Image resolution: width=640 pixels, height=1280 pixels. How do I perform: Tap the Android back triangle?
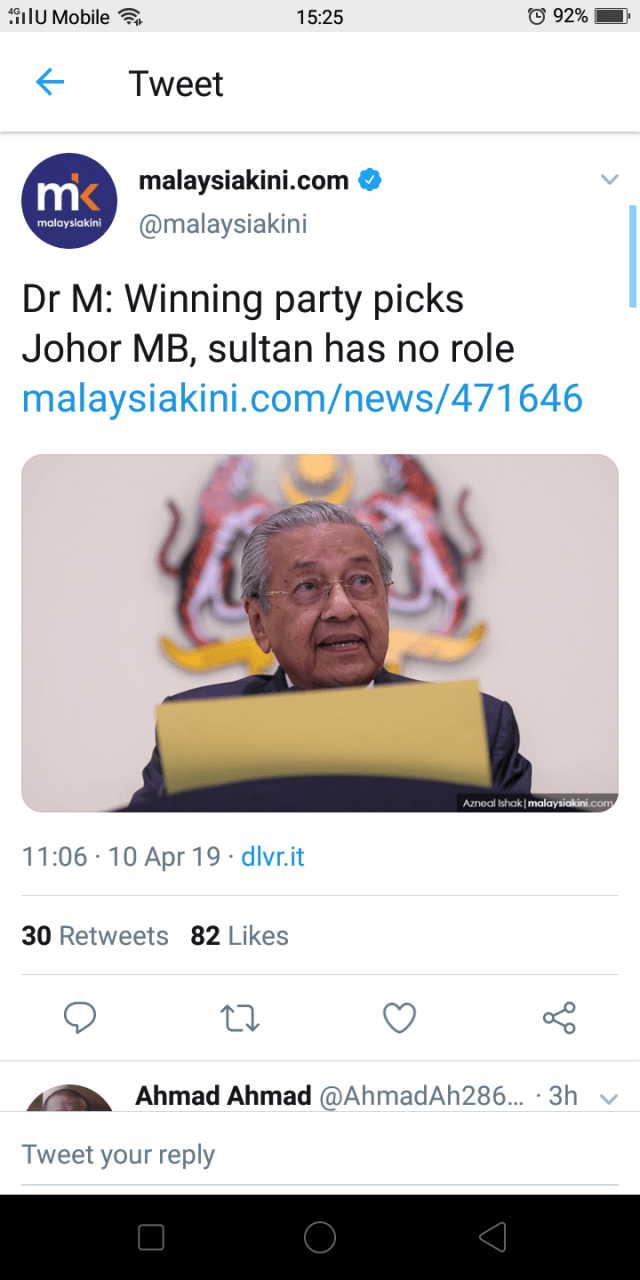[x=492, y=1237]
